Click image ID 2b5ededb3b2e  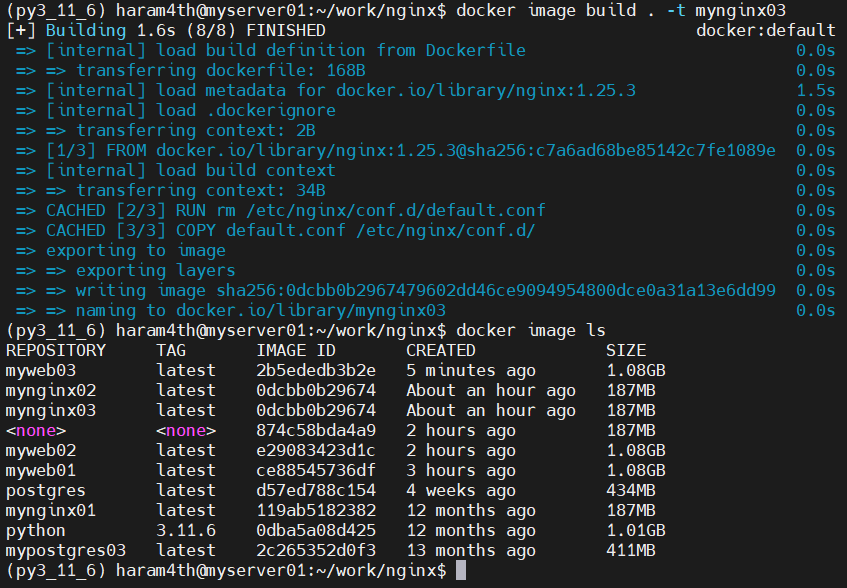click(x=316, y=370)
